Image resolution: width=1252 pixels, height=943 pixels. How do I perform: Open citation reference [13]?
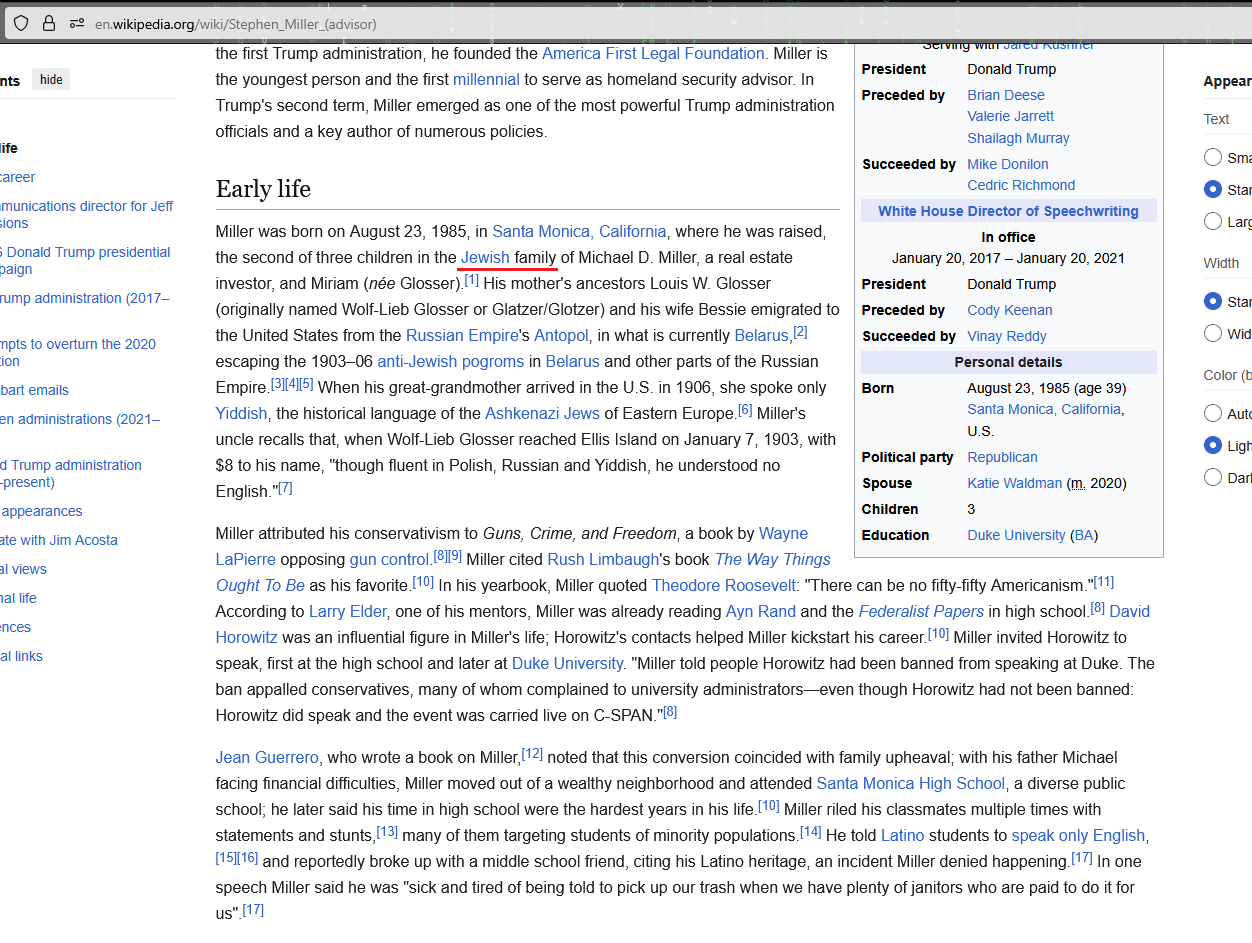387,832
